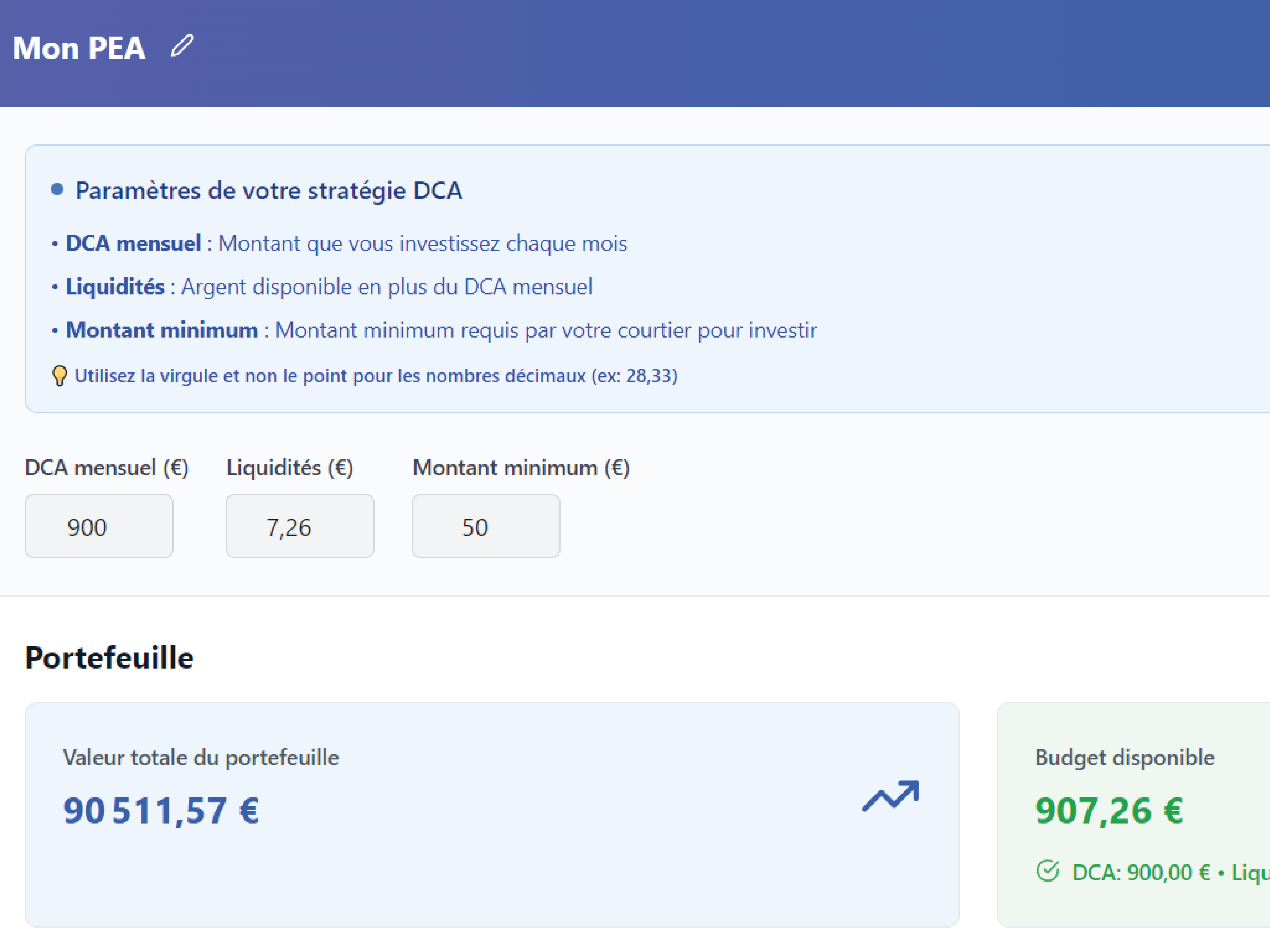
Task: Focus the DCA mensuel input showing 900
Action: coord(99,526)
